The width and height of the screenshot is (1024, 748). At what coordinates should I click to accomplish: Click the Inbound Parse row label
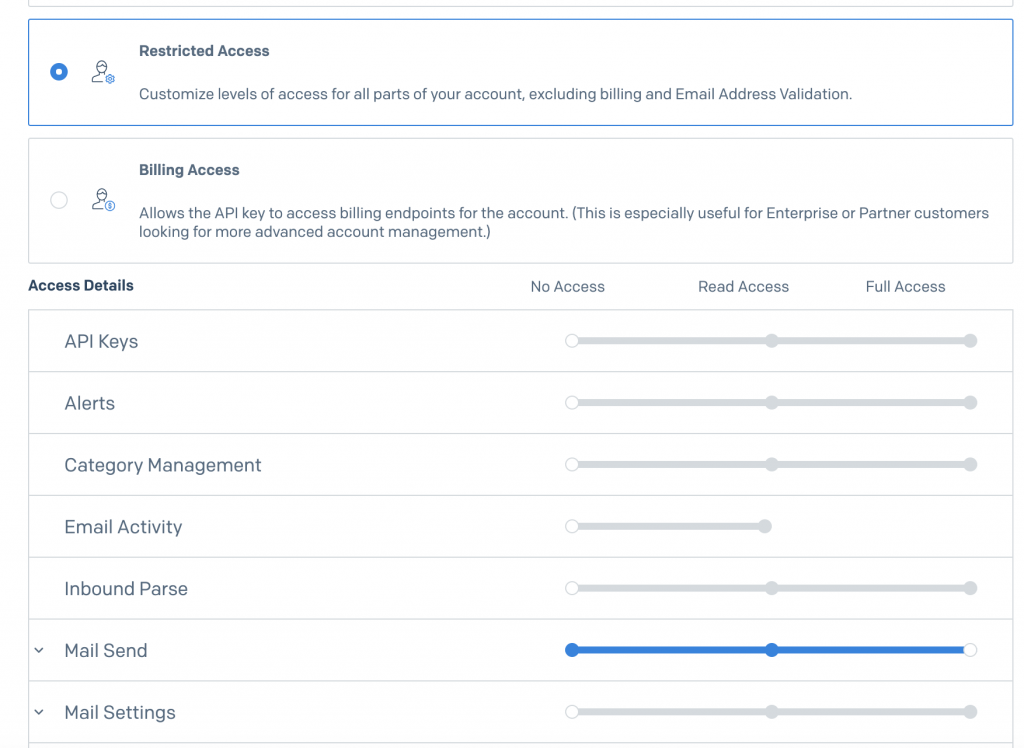tap(126, 589)
